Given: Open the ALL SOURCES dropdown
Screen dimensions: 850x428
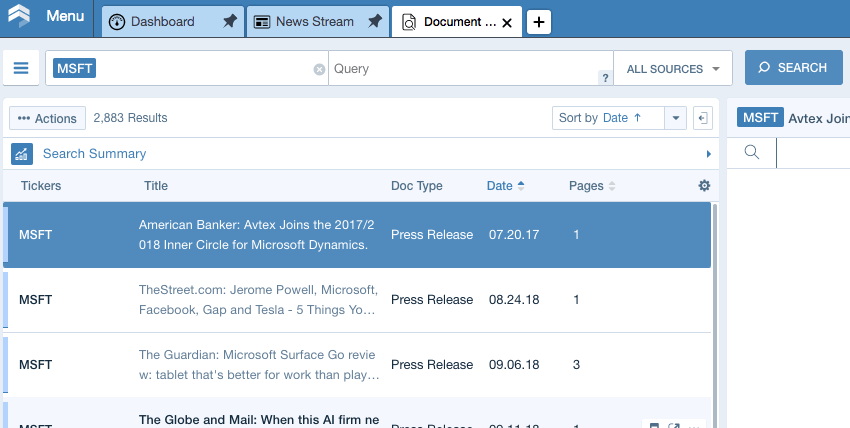Looking at the screenshot, I should 673,68.
